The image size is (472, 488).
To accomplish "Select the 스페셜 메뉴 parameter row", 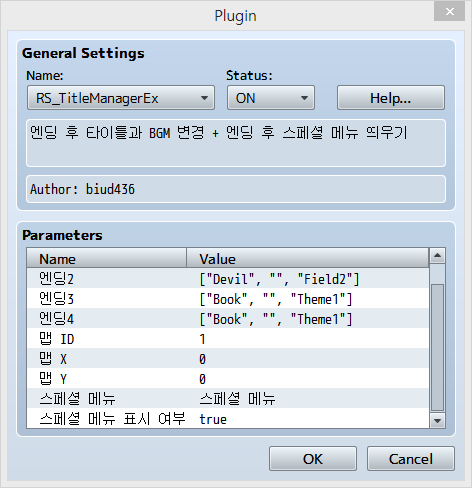I will [228, 398].
